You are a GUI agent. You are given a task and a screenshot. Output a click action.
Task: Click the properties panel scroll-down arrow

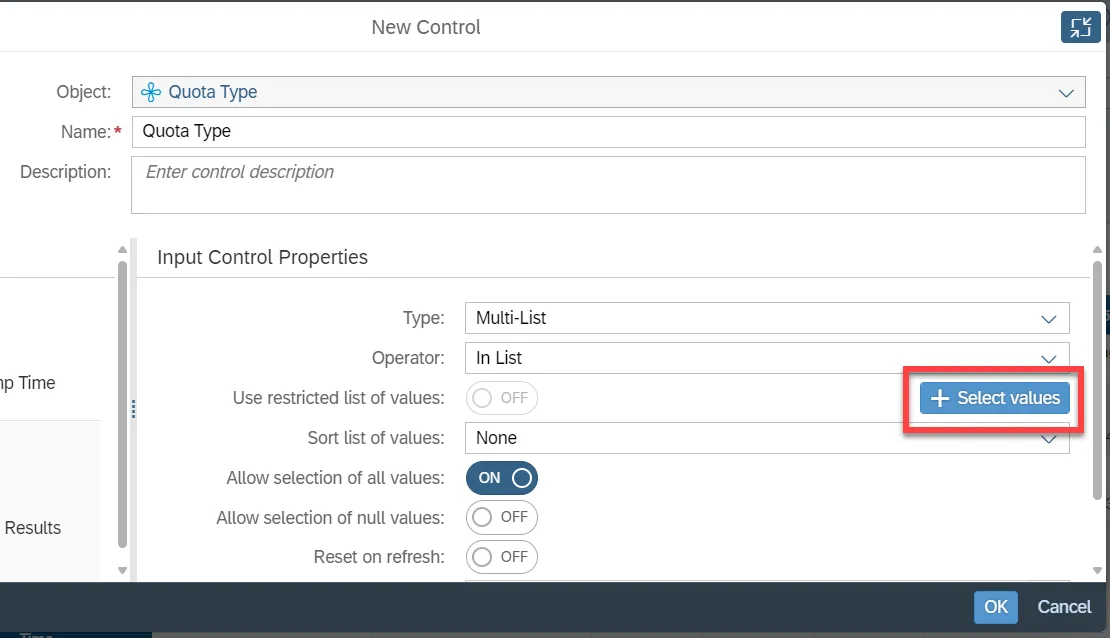click(x=1097, y=570)
